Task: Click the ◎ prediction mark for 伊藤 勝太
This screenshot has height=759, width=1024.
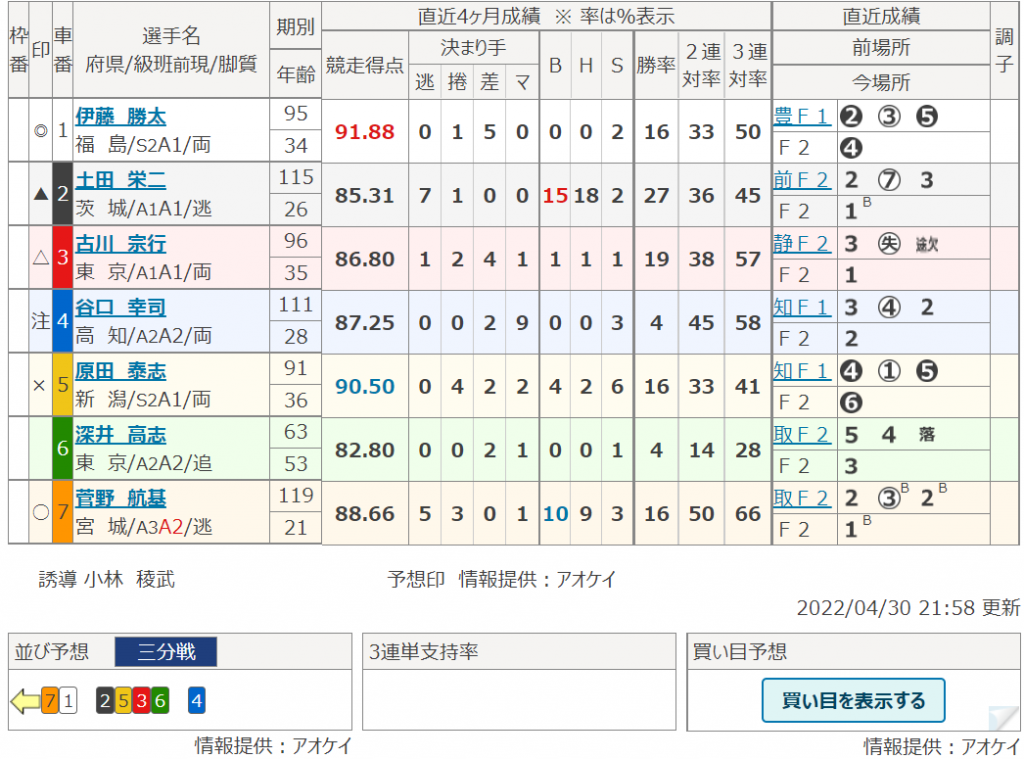Action: point(40,131)
